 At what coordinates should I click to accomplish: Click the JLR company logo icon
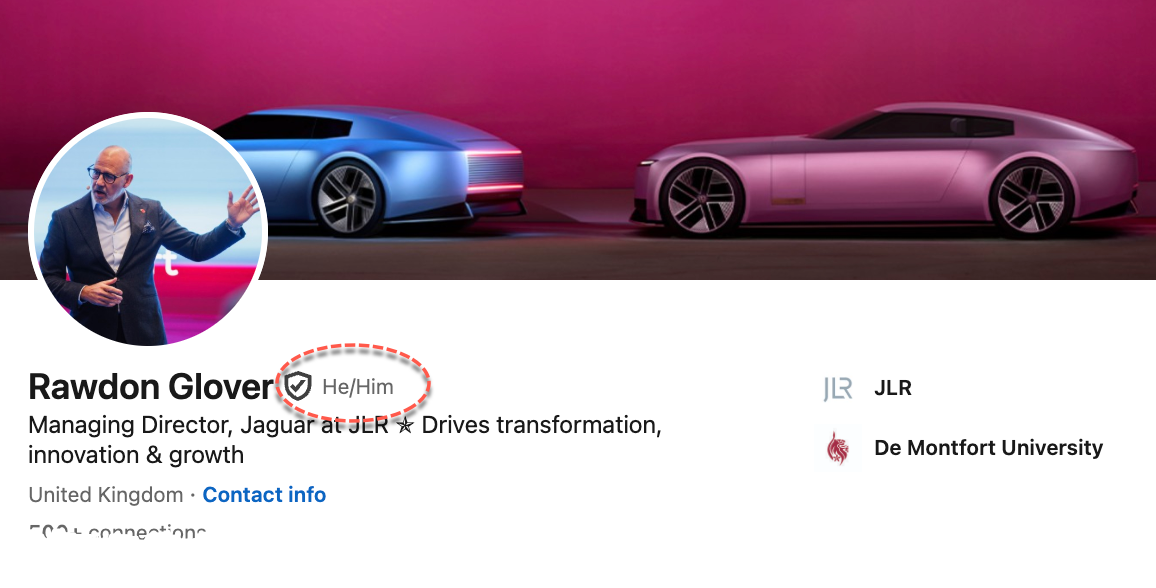click(x=838, y=388)
